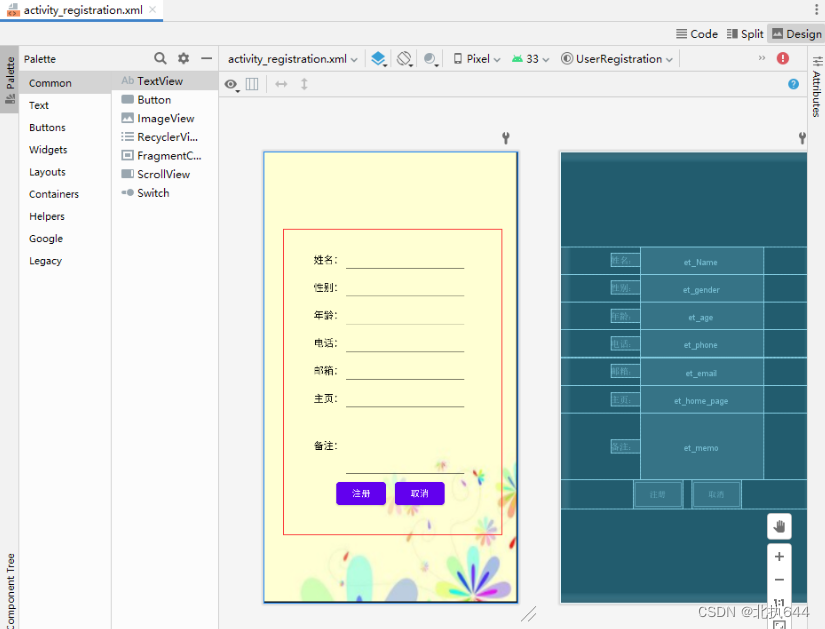The image size is (825, 629).
Task: Select et_home_page in blueprint view
Action: coord(701,401)
